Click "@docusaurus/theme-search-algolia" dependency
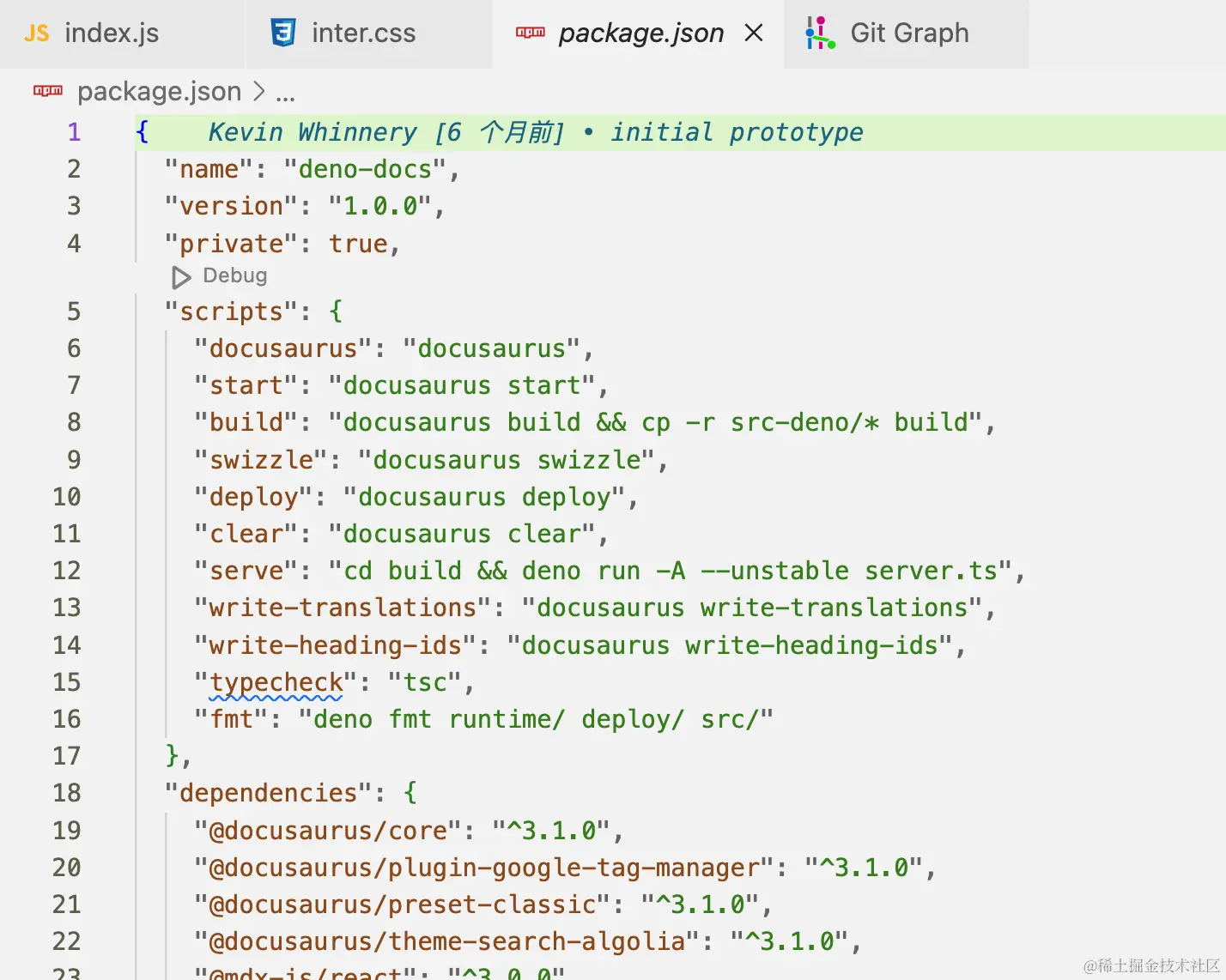This screenshot has width=1226, height=980. click(x=447, y=941)
